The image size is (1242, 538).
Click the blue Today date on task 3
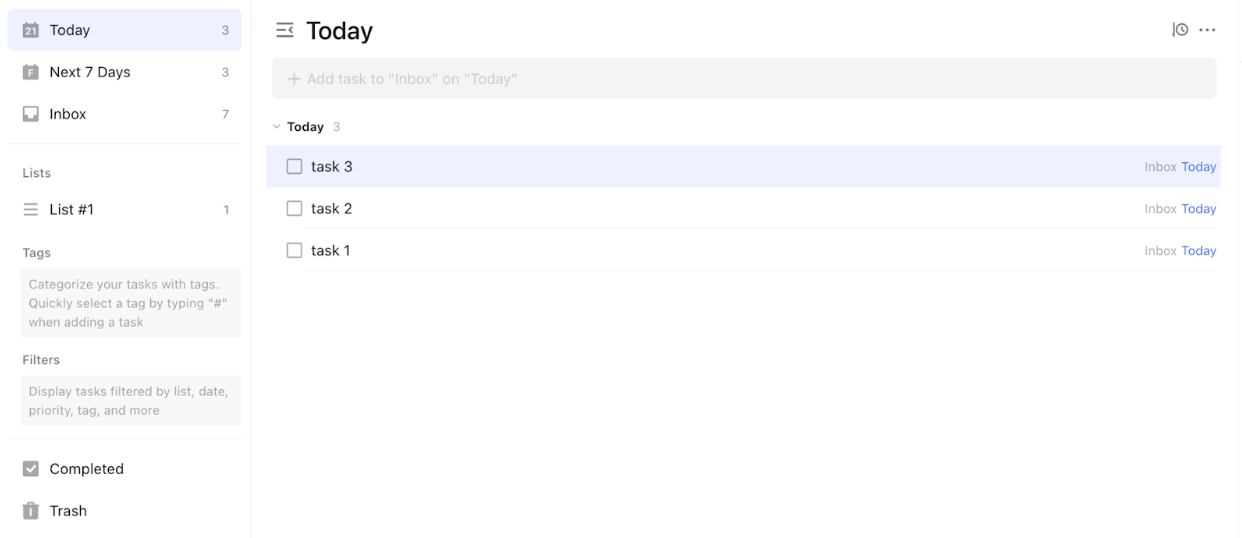(1199, 167)
